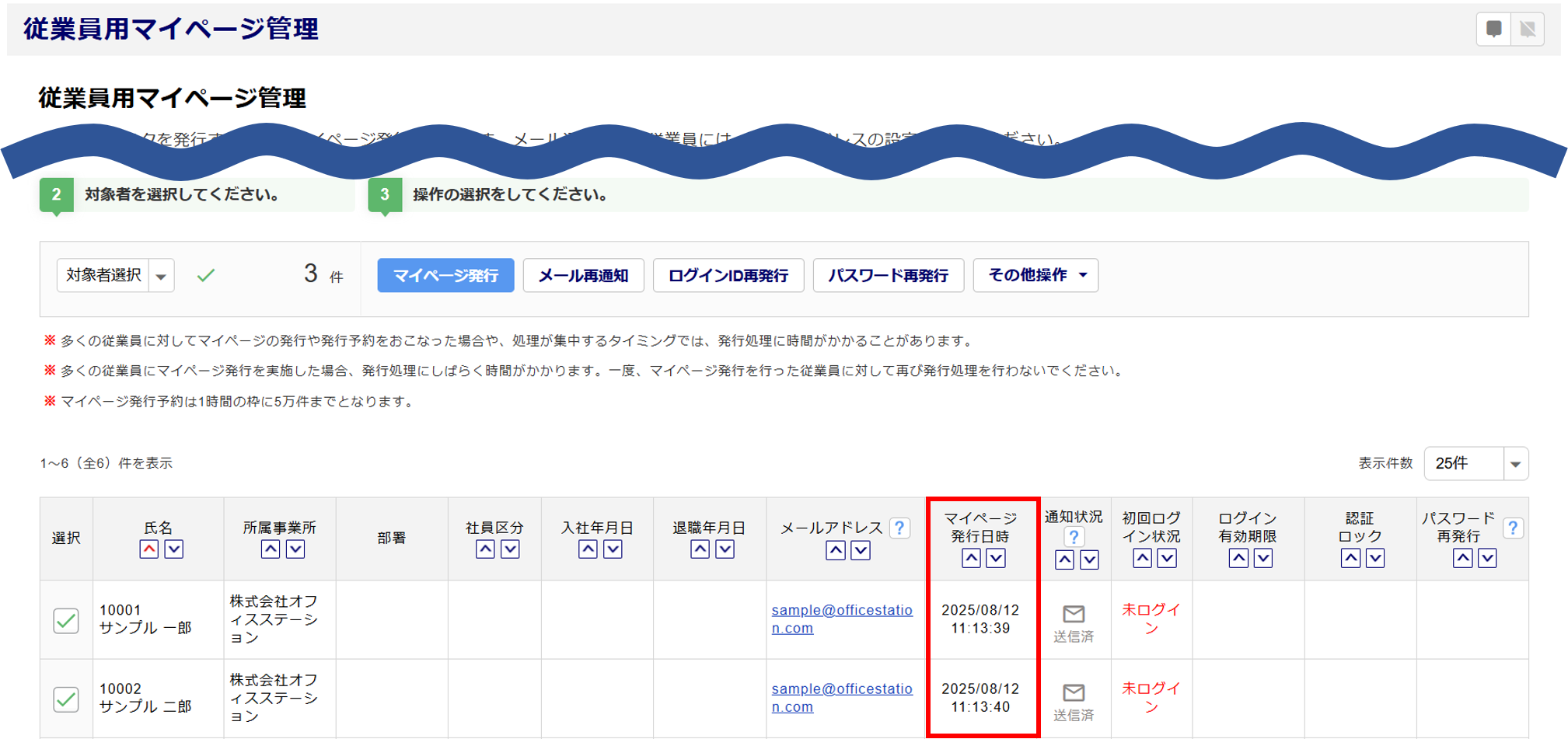
Task: Uncheck the row for 10001 サンプル 一郎
Action: [66, 621]
